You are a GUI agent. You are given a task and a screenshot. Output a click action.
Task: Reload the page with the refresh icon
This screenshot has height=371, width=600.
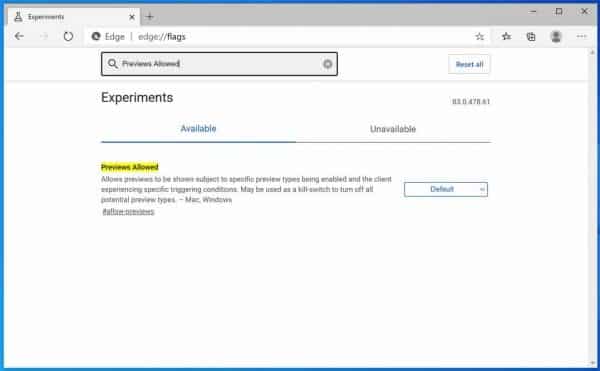(68, 36)
